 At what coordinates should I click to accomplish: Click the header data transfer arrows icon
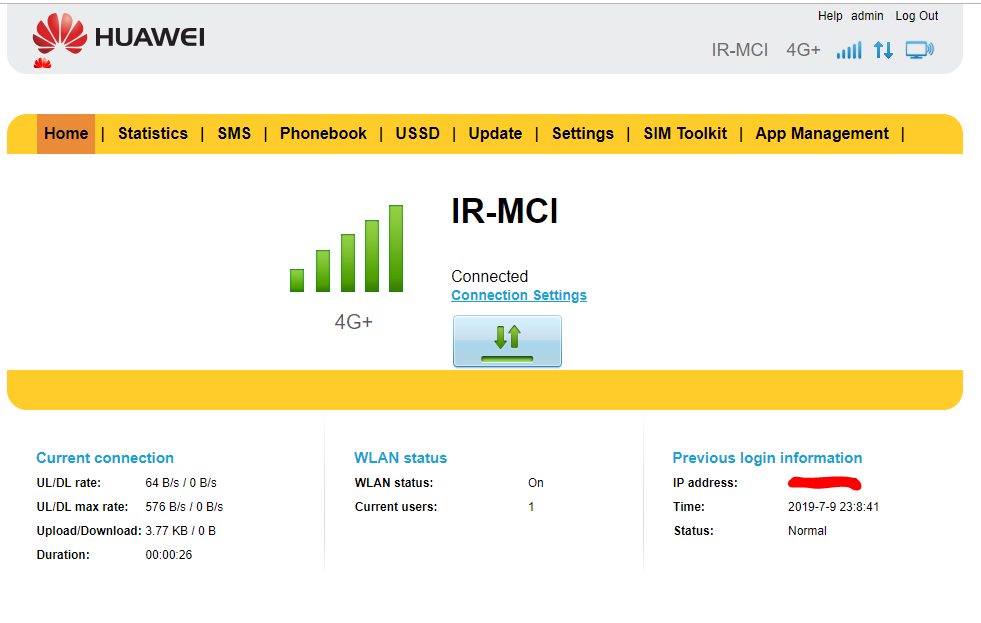pos(883,50)
